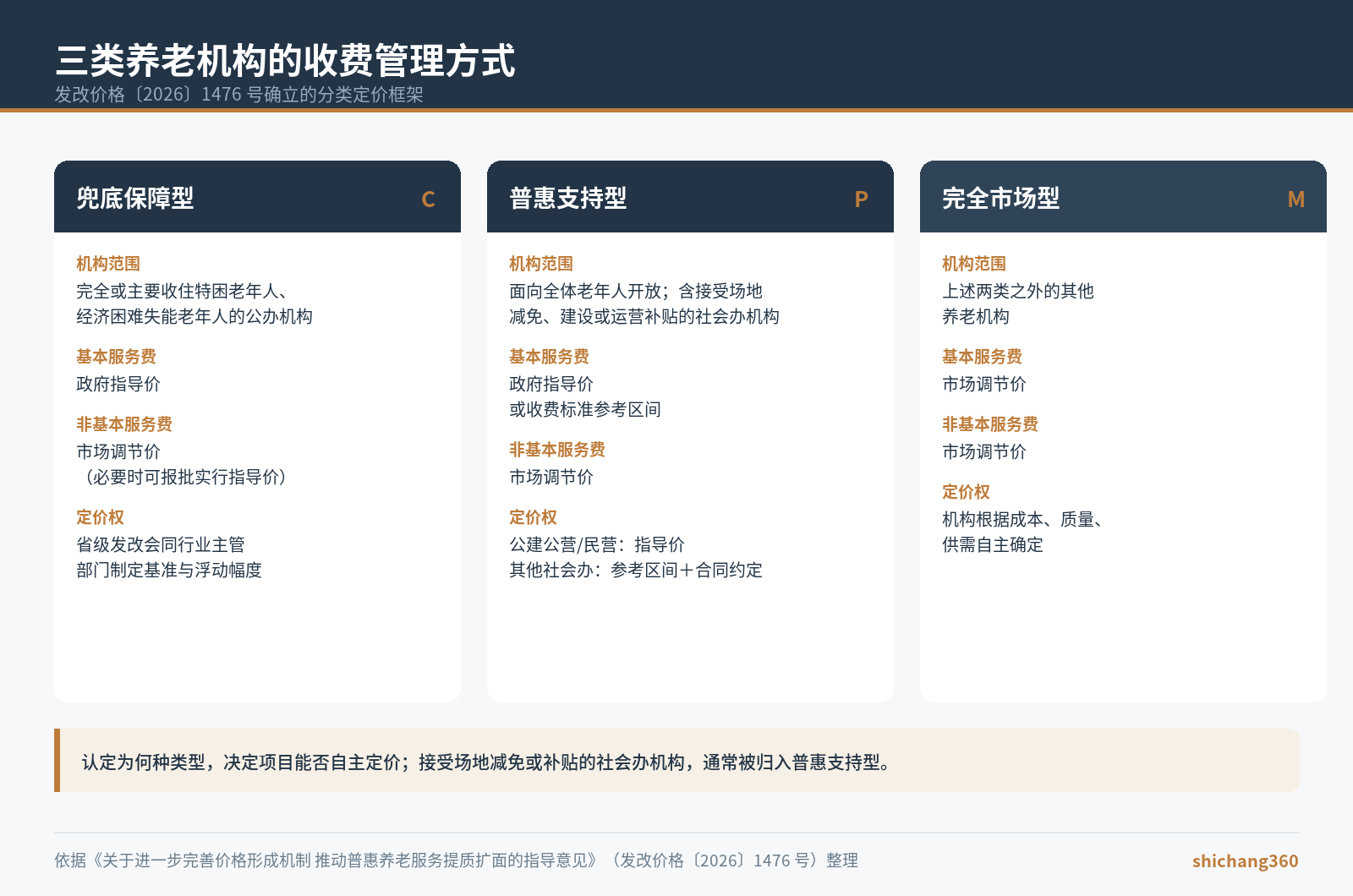Image resolution: width=1353 pixels, height=896 pixels.
Task: Click 定价权 label in 兜底保障型 card
Action: [x=100, y=517]
